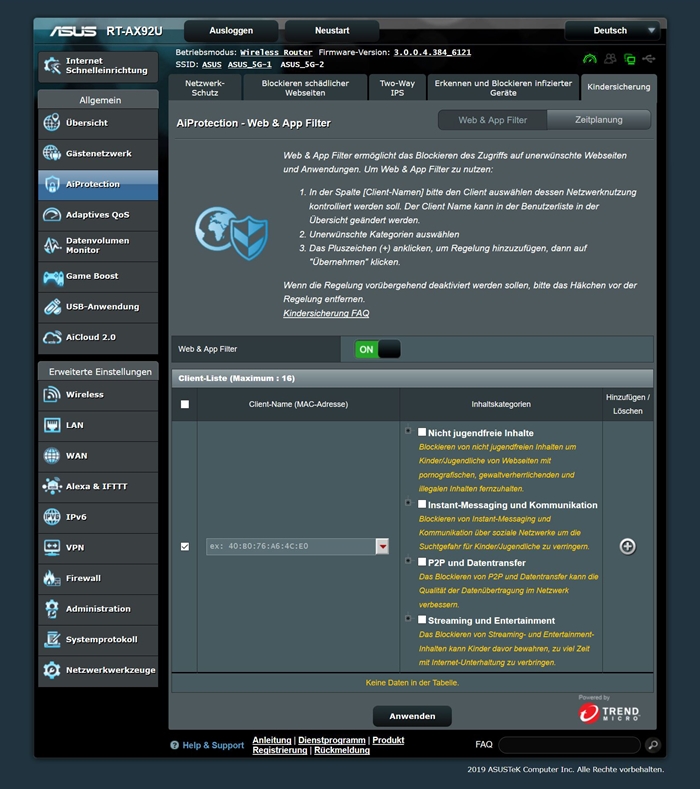Click the Ausloggen button
This screenshot has width=700, height=789.
point(231,31)
